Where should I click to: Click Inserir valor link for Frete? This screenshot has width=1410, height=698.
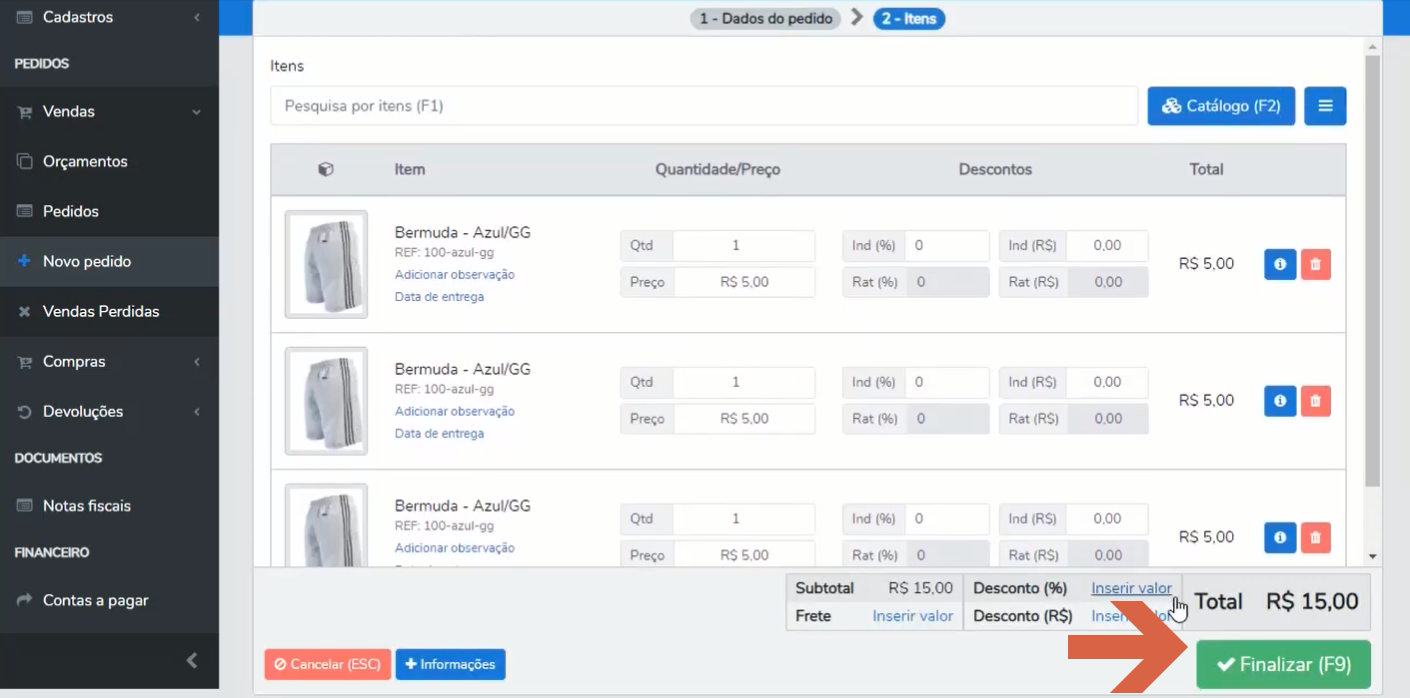click(912, 616)
